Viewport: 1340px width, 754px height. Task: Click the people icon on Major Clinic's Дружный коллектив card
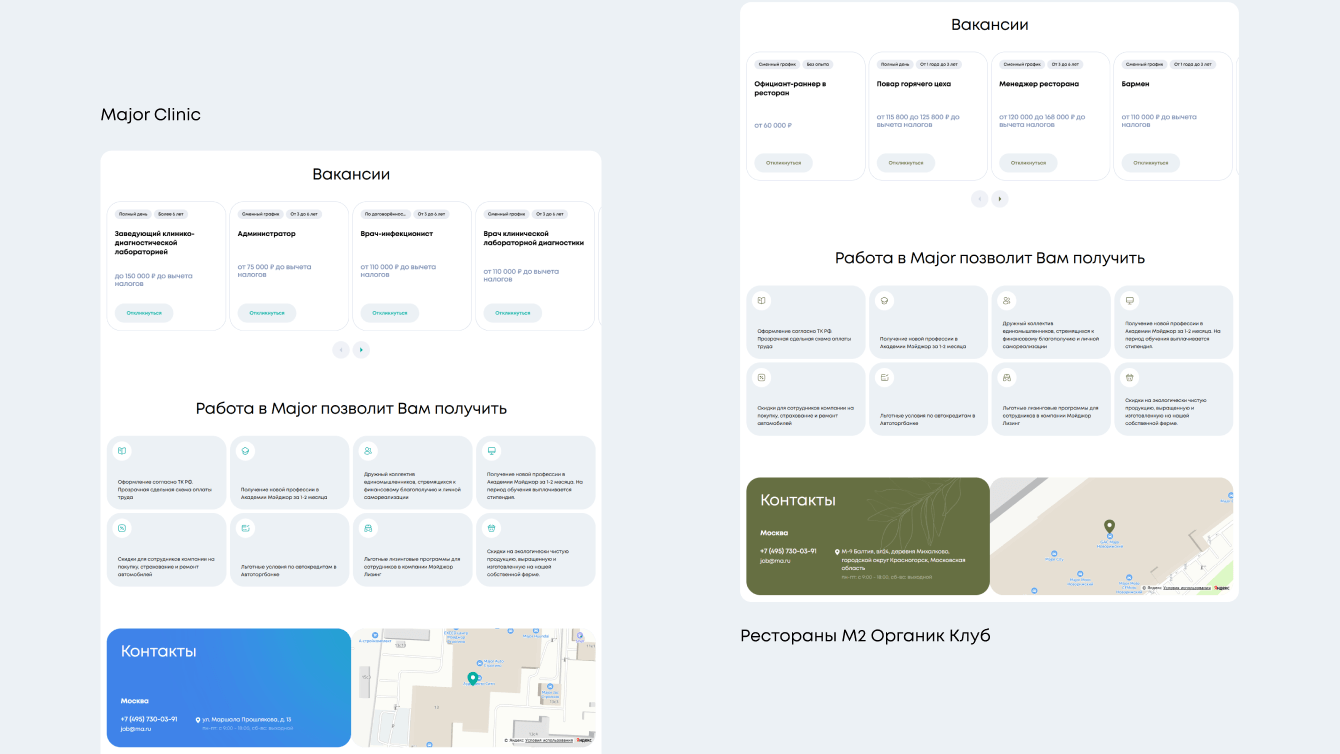[x=368, y=451]
